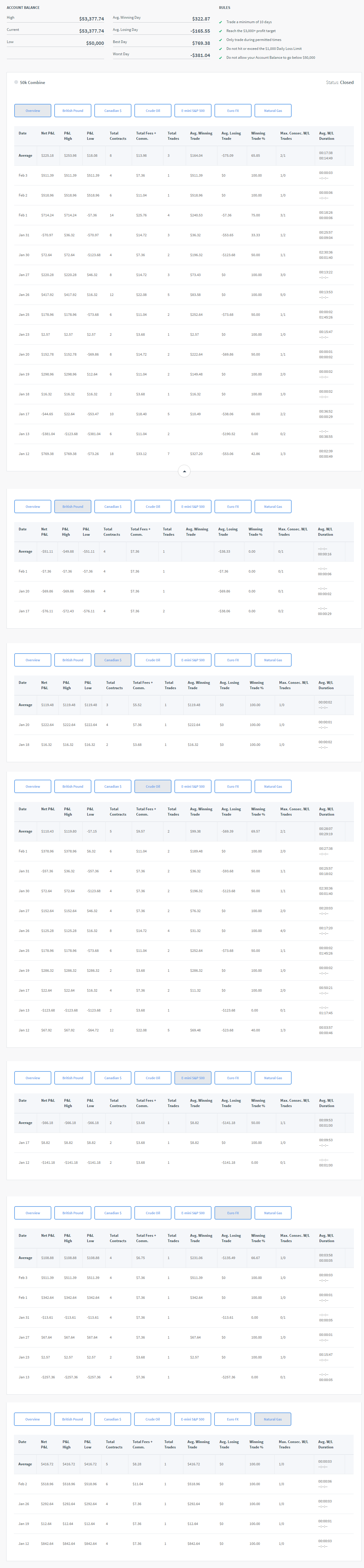Select the highlighted Natural Gas tab
Screen dimensions: 364x1568
point(273,1419)
